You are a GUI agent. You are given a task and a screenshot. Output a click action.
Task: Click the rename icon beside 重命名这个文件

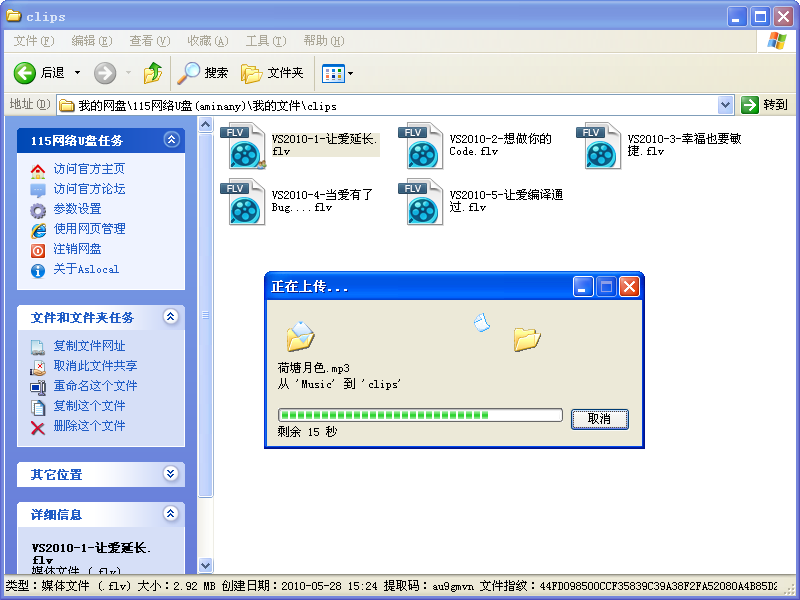pos(38,388)
